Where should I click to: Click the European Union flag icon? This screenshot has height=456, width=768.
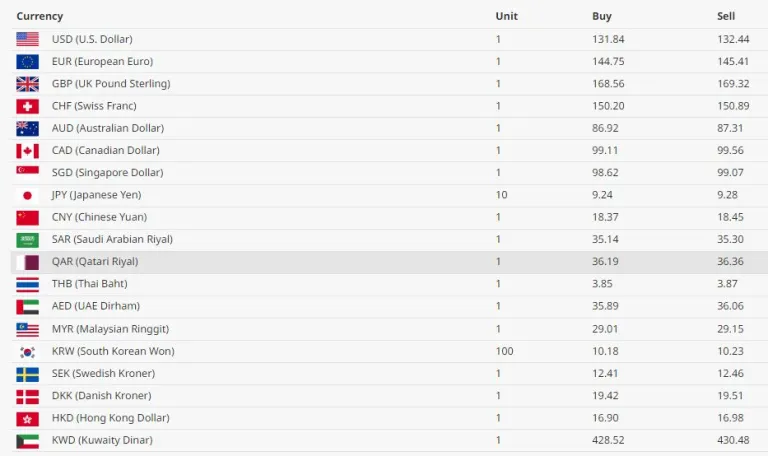[x=27, y=61]
